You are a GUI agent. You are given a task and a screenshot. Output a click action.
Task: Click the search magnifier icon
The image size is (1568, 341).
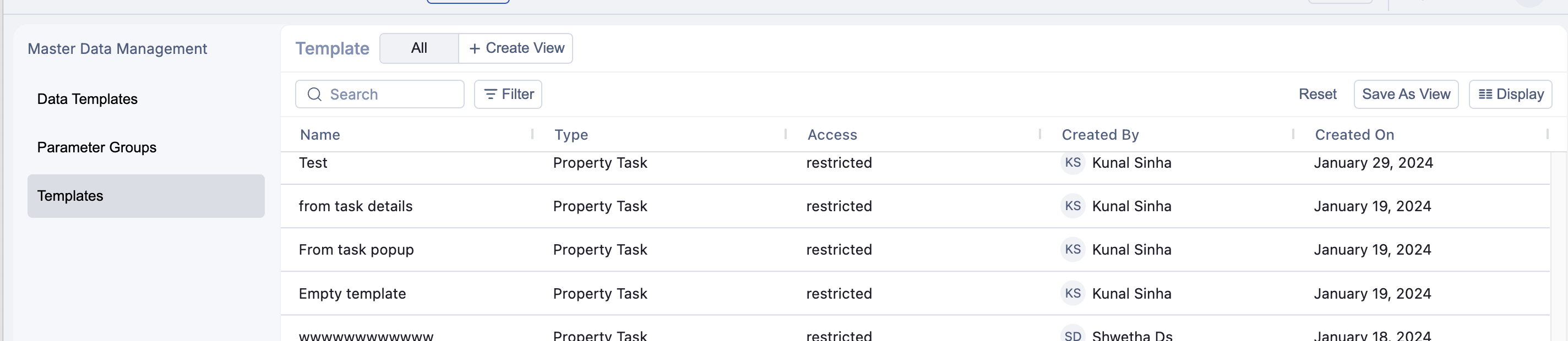tap(314, 94)
